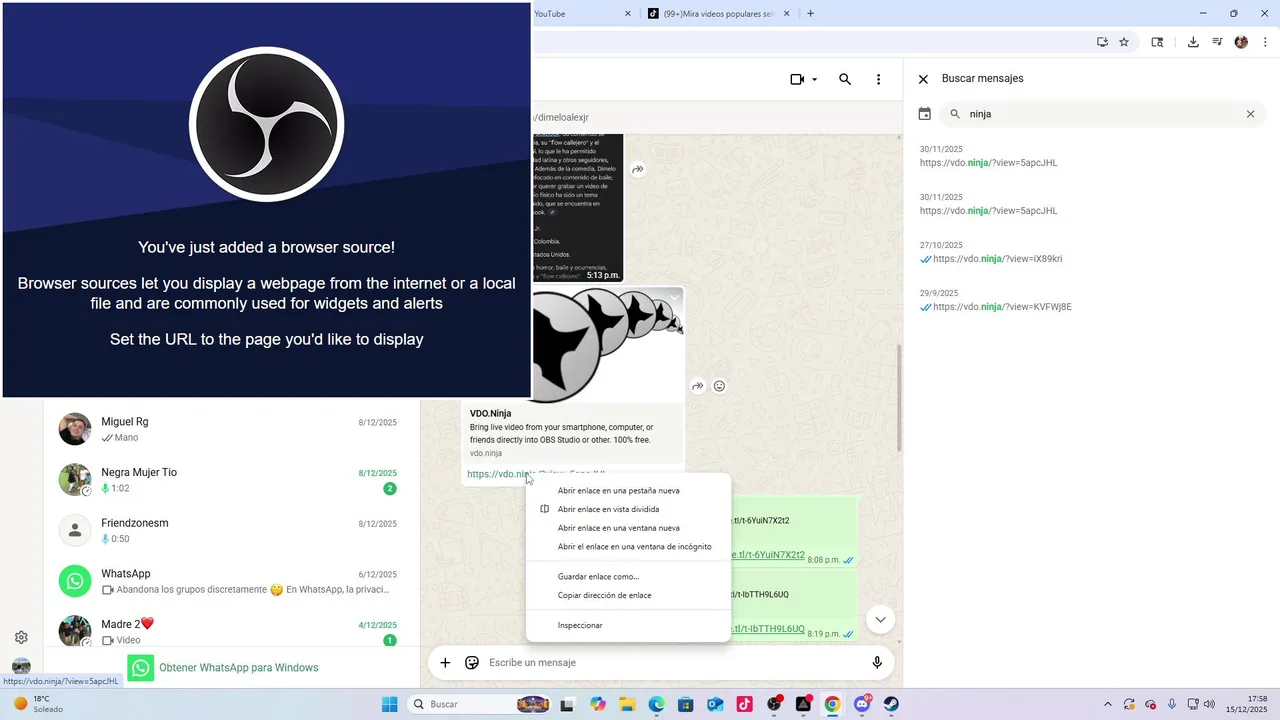Viewport: 1280px width, 720px height.
Task: Open Steam from the taskbar
Action: click(x=891, y=704)
